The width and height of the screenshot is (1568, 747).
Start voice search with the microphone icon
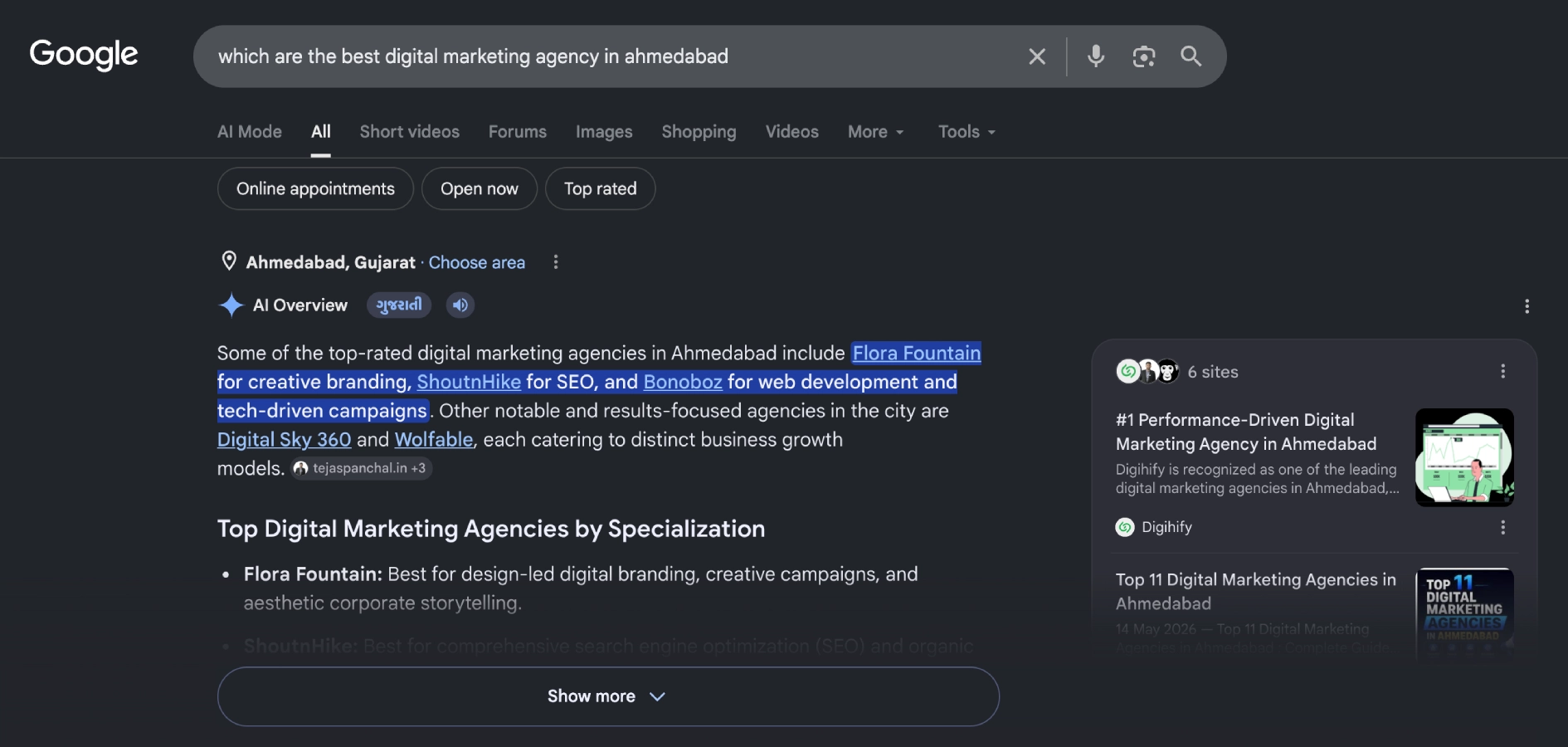coord(1096,56)
